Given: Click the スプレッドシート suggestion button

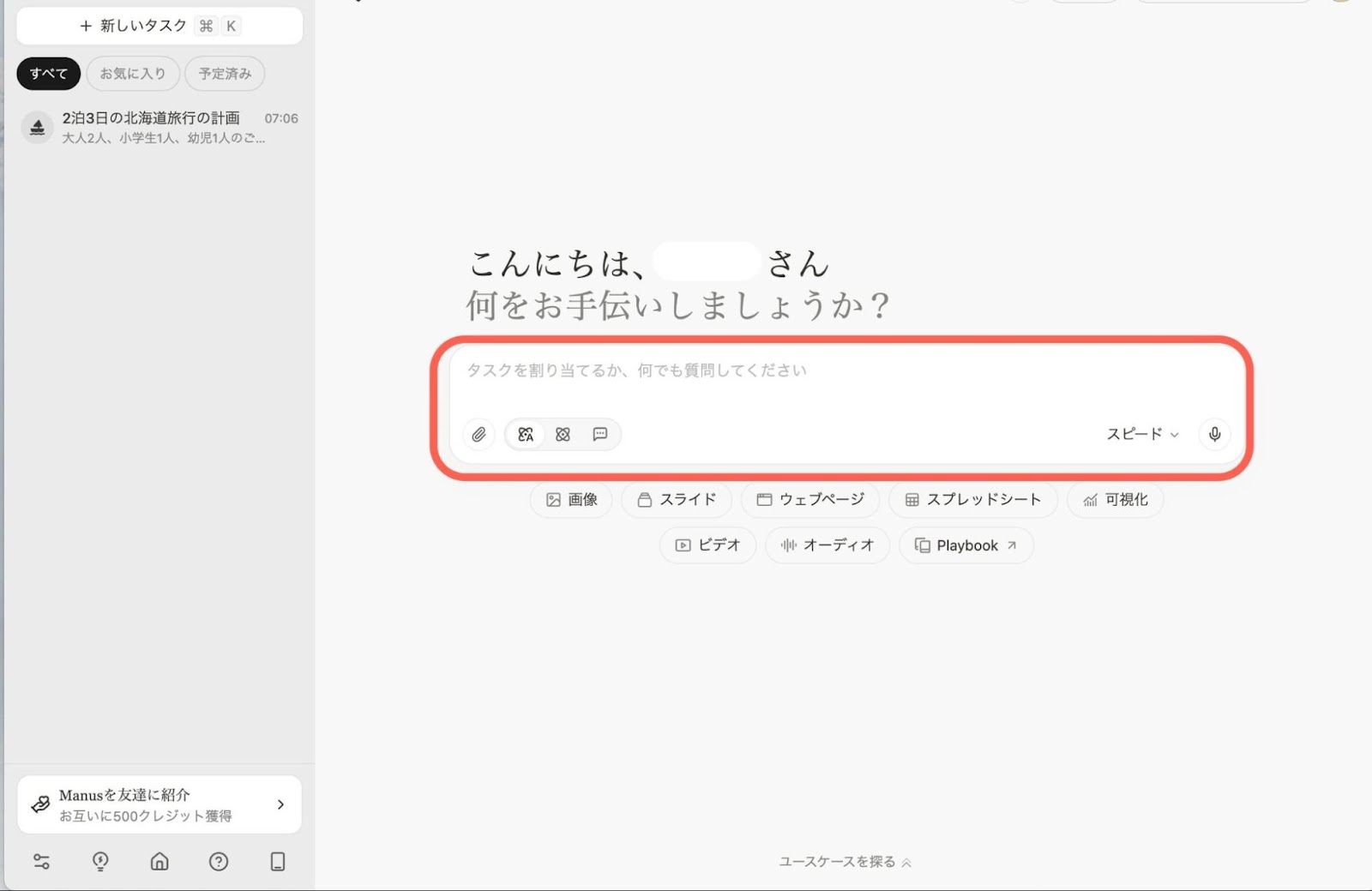Looking at the screenshot, I should point(973,500).
